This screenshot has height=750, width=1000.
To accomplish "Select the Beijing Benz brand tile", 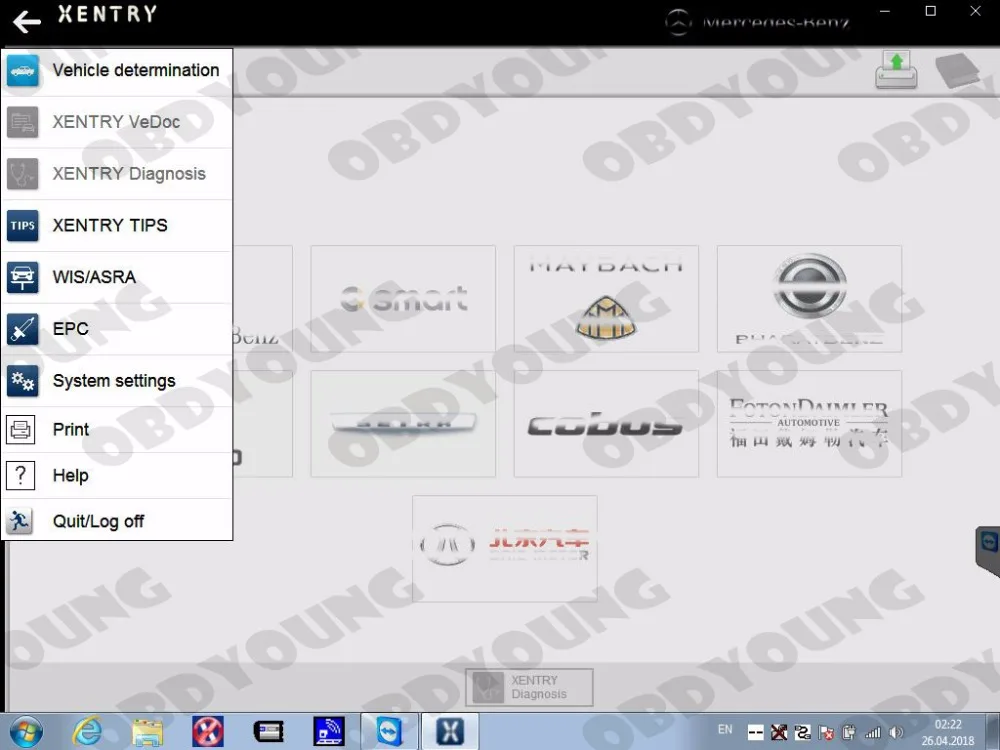I will pos(504,548).
